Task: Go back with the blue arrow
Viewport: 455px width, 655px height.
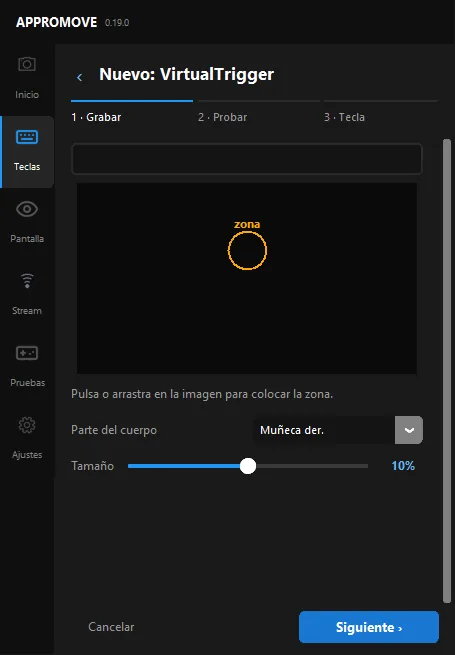Action: [x=79, y=77]
